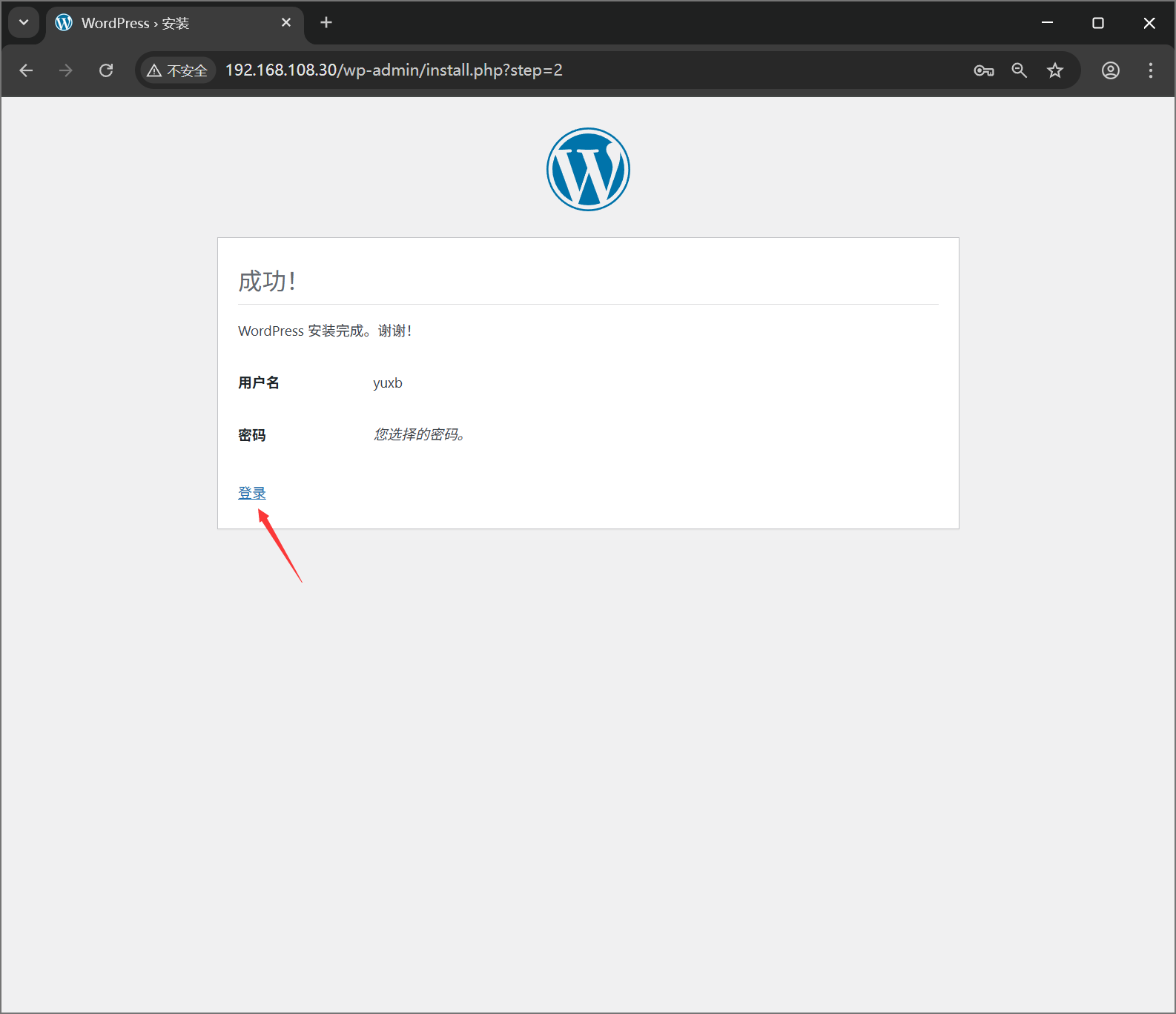
Task: Click the browser forward arrow
Action: tap(66, 70)
